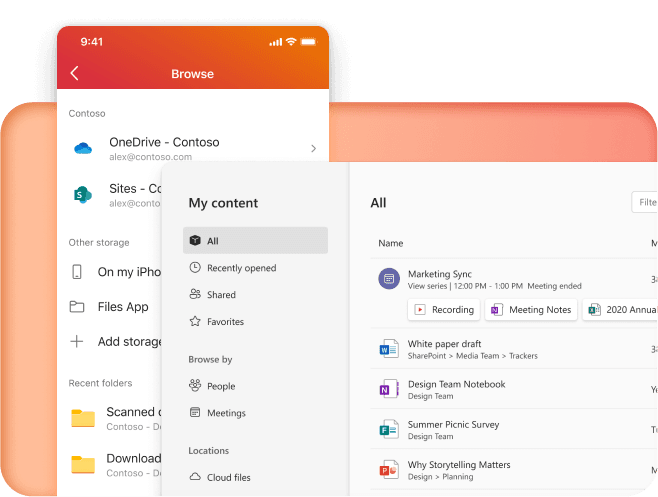The width and height of the screenshot is (658, 497).
Task: Click the Filter input field
Action: [x=644, y=203]
